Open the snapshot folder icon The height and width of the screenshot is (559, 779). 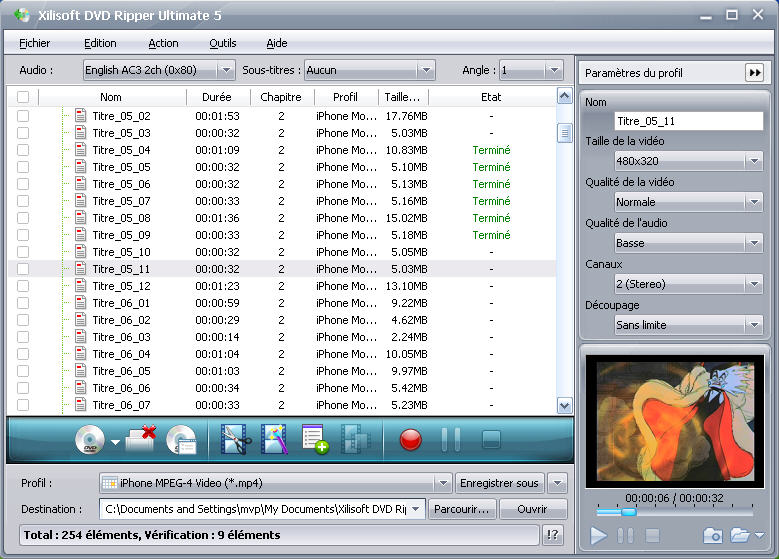click(740, 535)
